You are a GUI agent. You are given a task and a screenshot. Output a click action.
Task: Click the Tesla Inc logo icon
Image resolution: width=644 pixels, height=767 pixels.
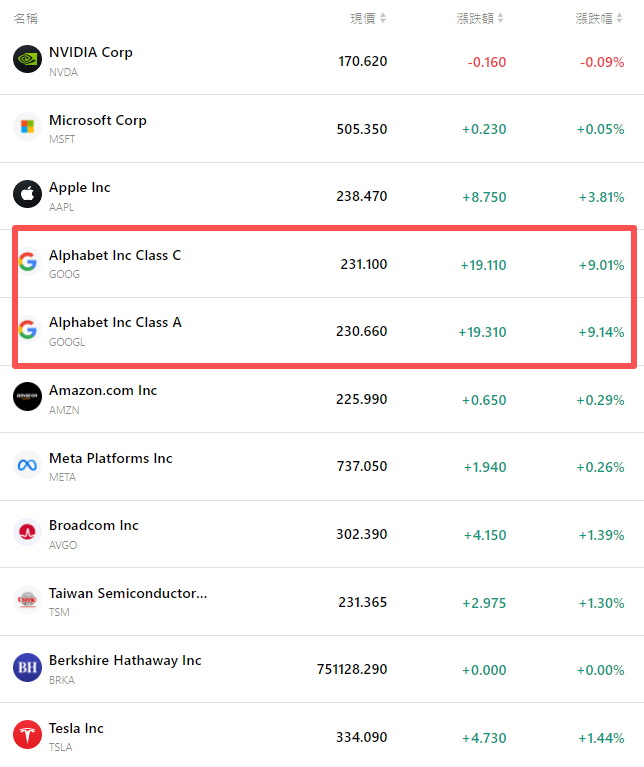tap(27, 735)
